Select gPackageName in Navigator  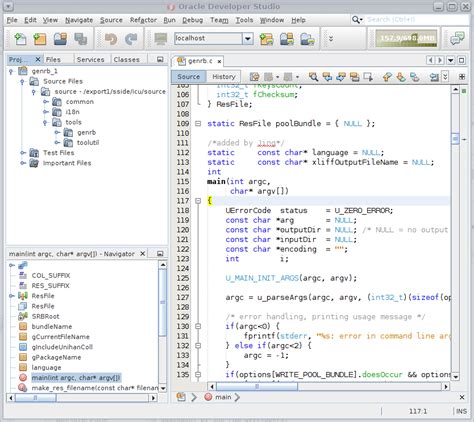click(56, 357)
